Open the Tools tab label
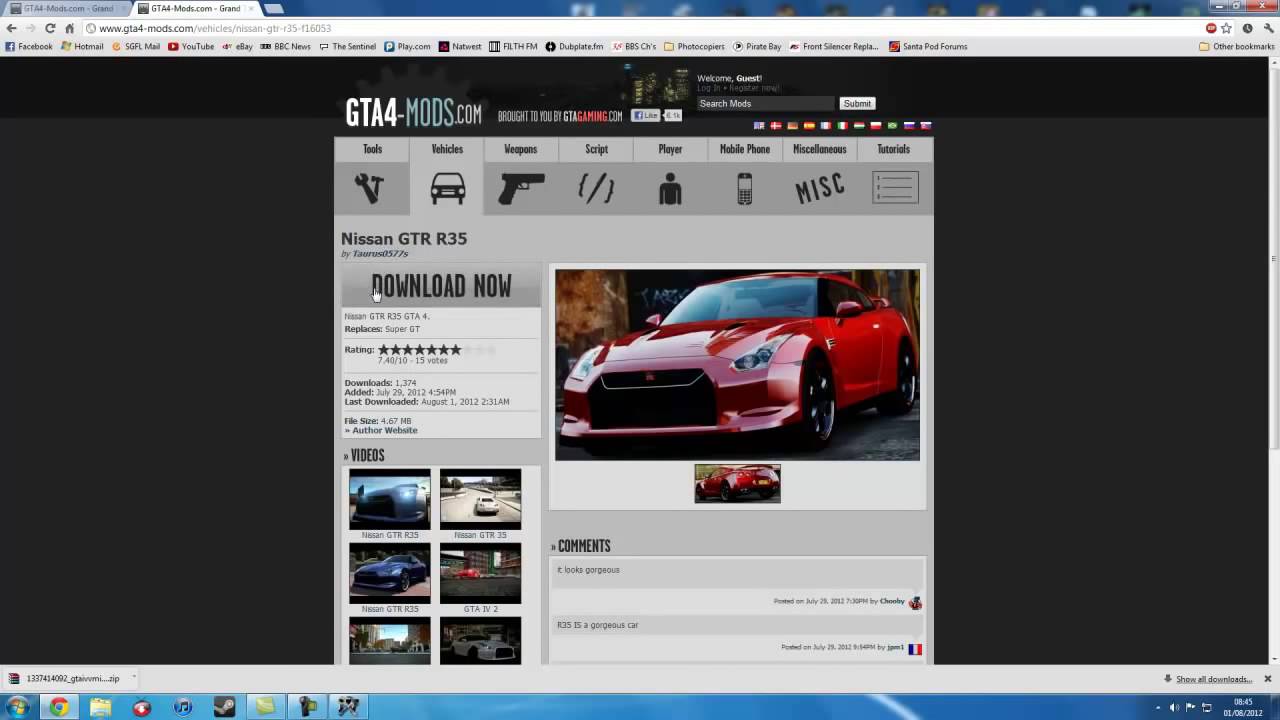 pos(372,149)
